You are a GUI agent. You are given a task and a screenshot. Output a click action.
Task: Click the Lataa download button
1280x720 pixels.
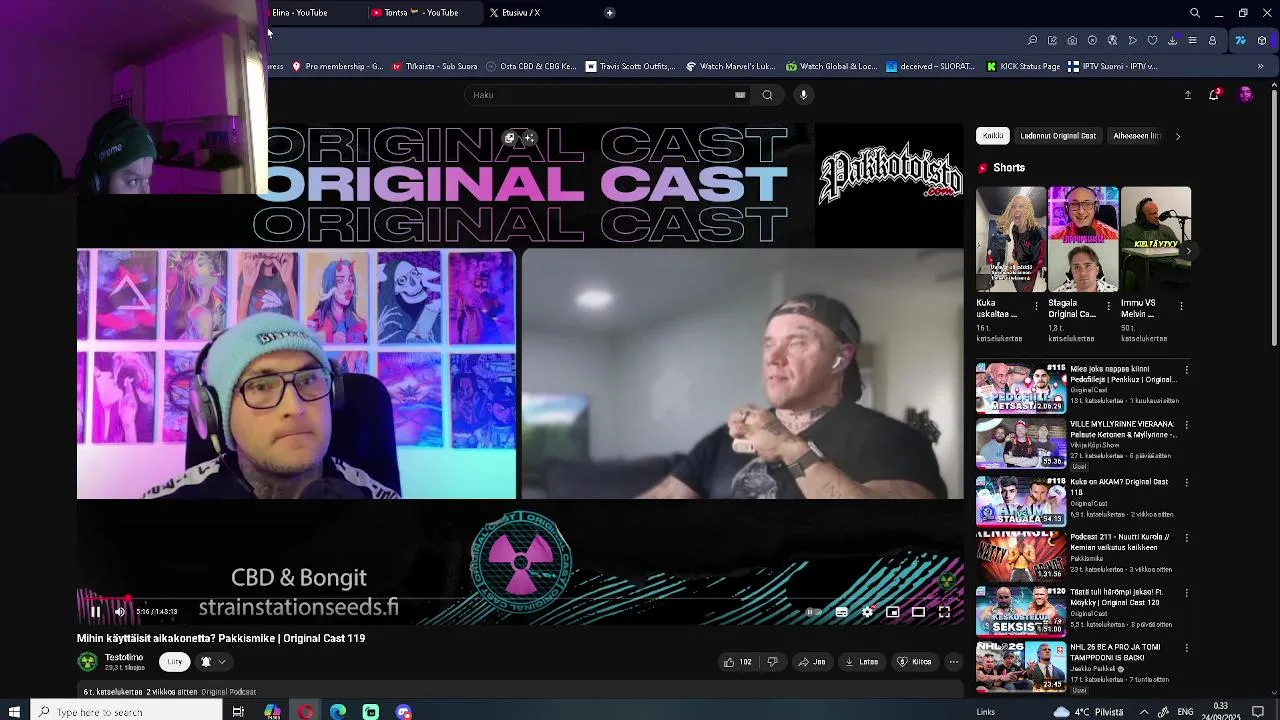click(x=861, y=662)
